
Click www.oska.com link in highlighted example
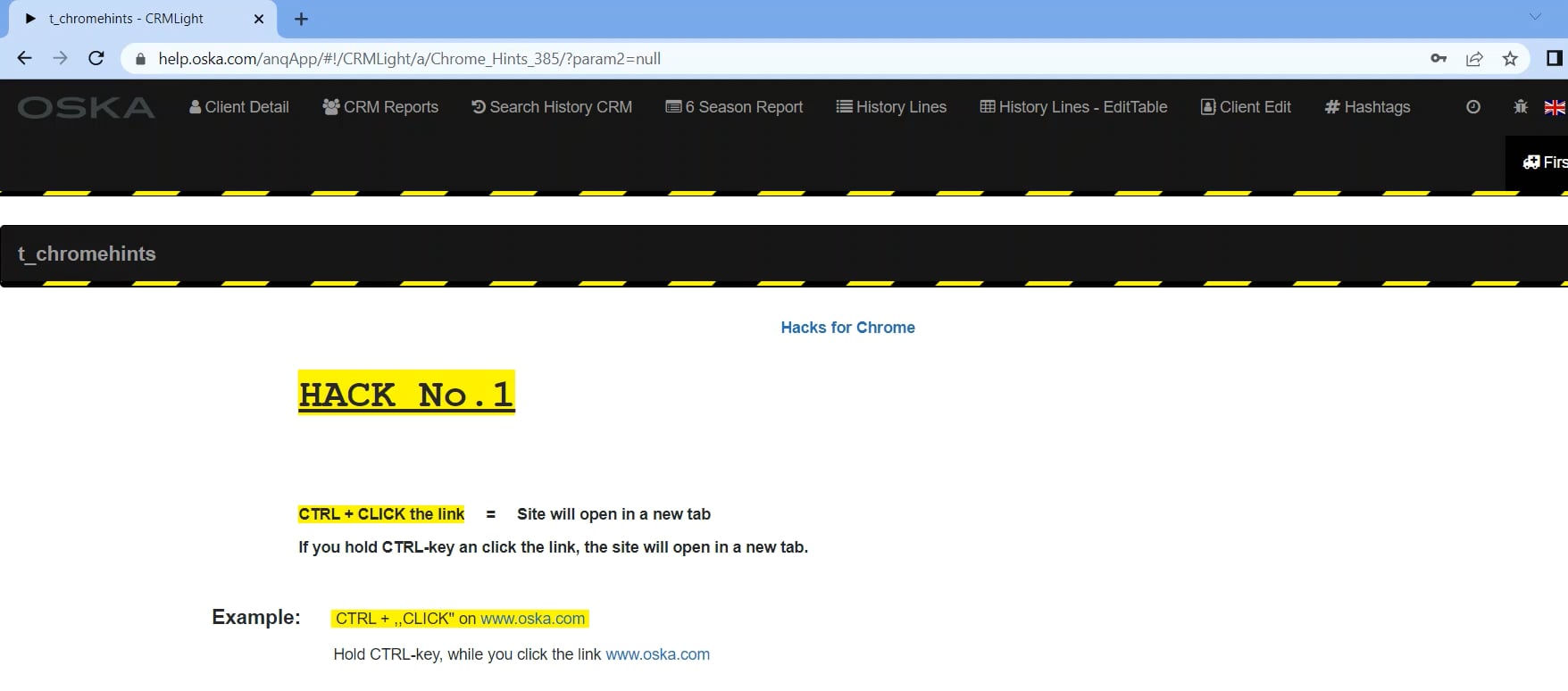pos(532,619)
